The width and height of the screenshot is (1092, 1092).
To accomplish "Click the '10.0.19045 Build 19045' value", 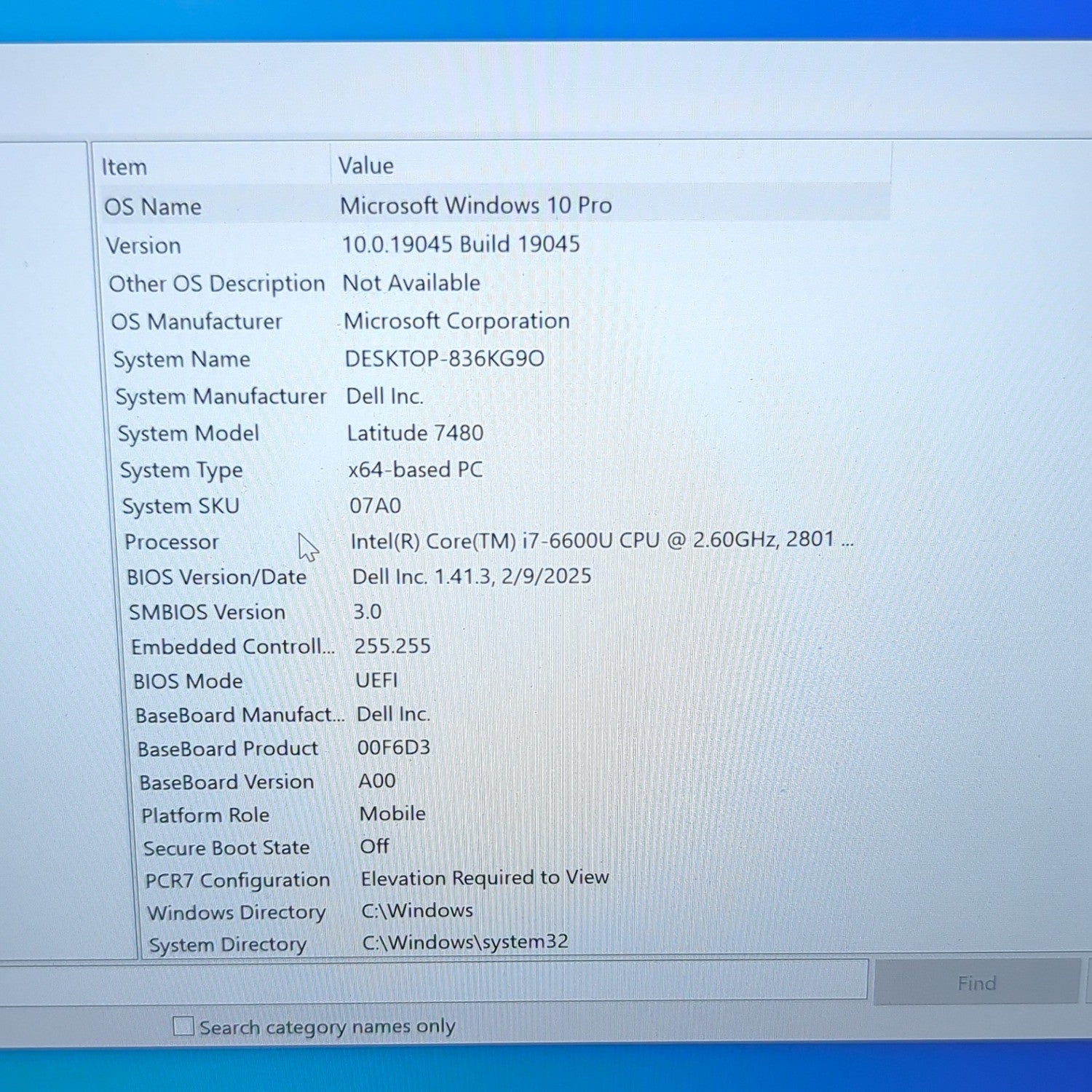I will pyautogui.click(x=462, y=244).
